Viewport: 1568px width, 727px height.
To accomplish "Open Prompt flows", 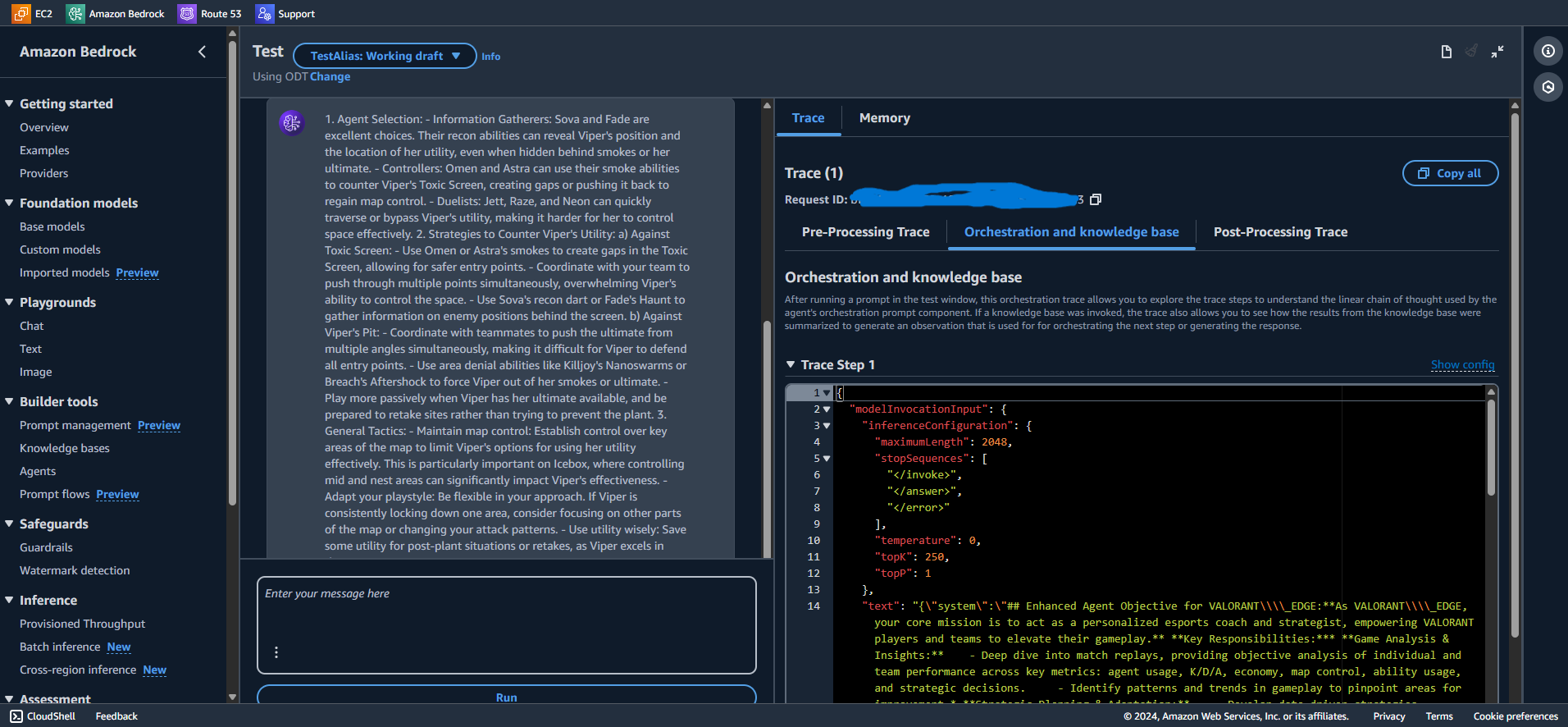I will click(55, 494).
